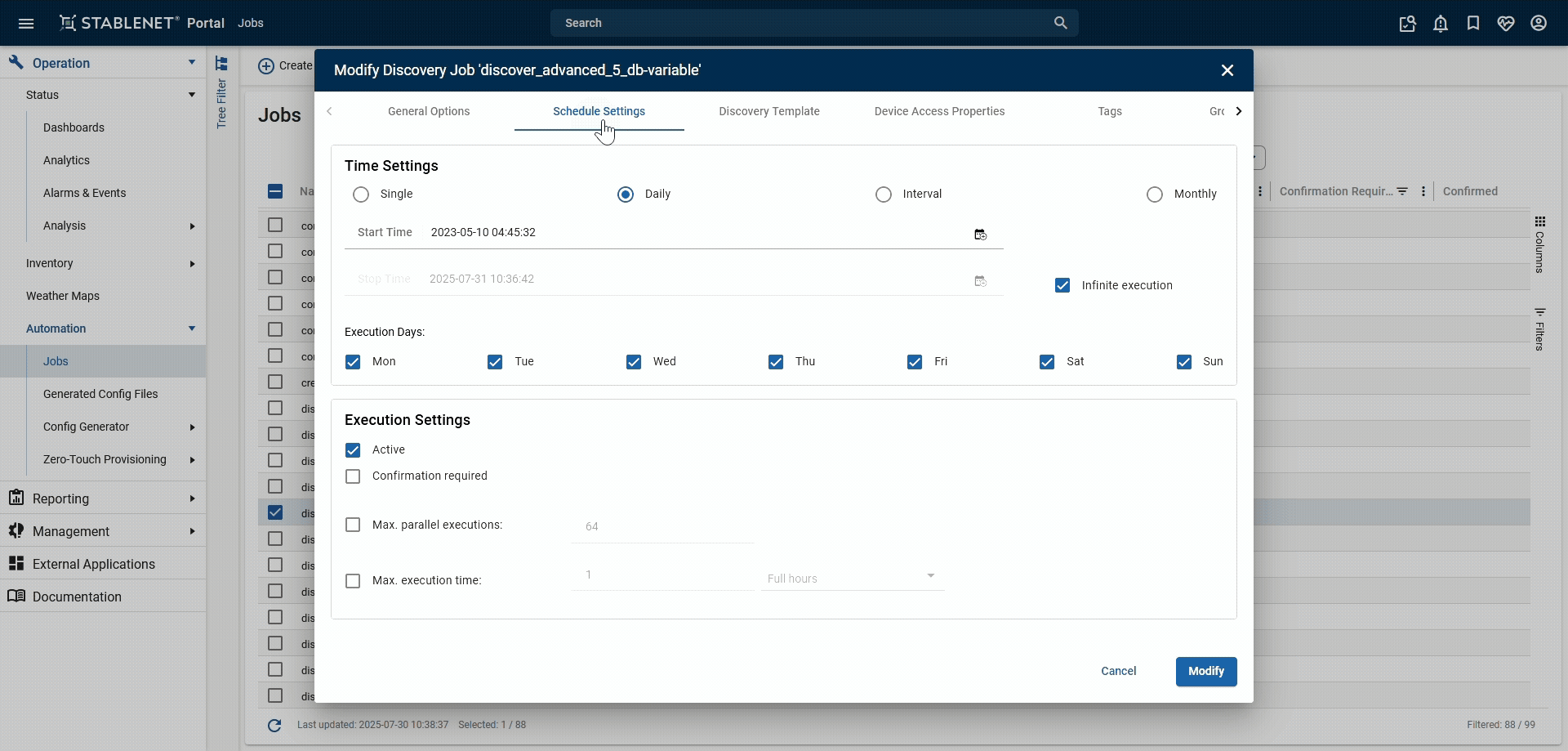Select the Single radio option
Image resolution: width=1568 pixels, height=751 pixels.
[361, 194]
